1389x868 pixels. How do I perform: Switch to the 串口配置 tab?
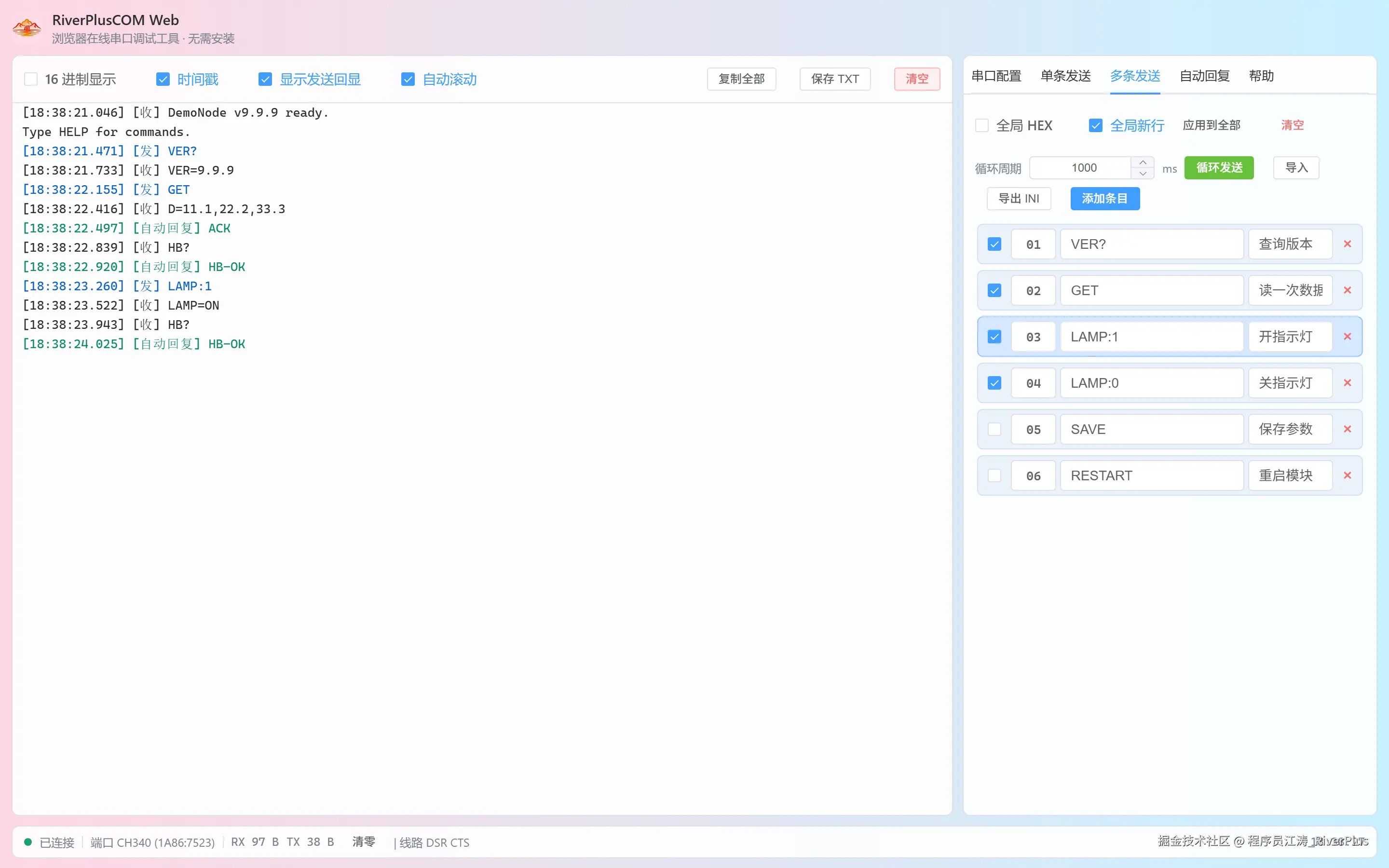pyautogui.click(x=996, y=76)
